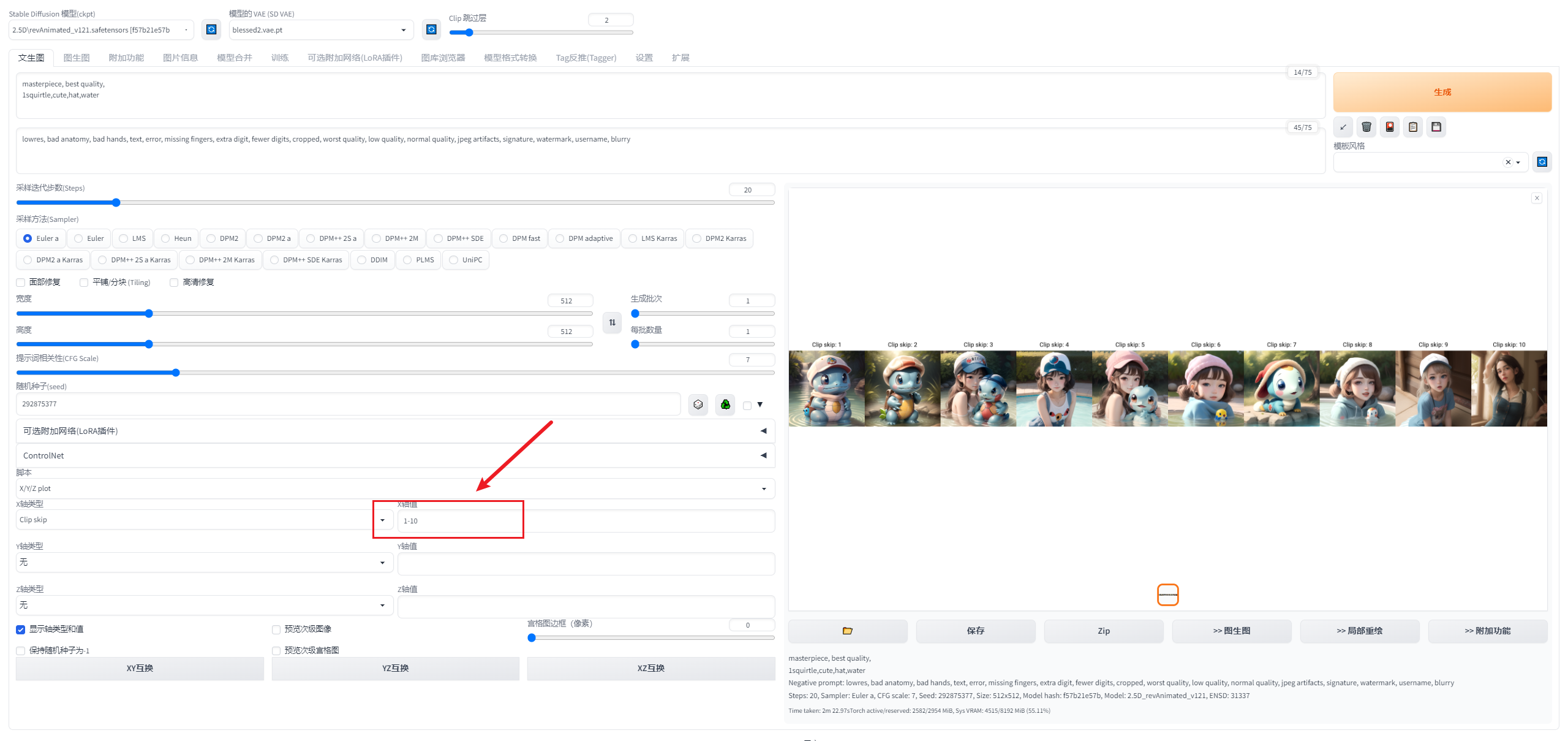
Task: Apply the selected style with the clipboard icon
Action: tap(1413, 127)
